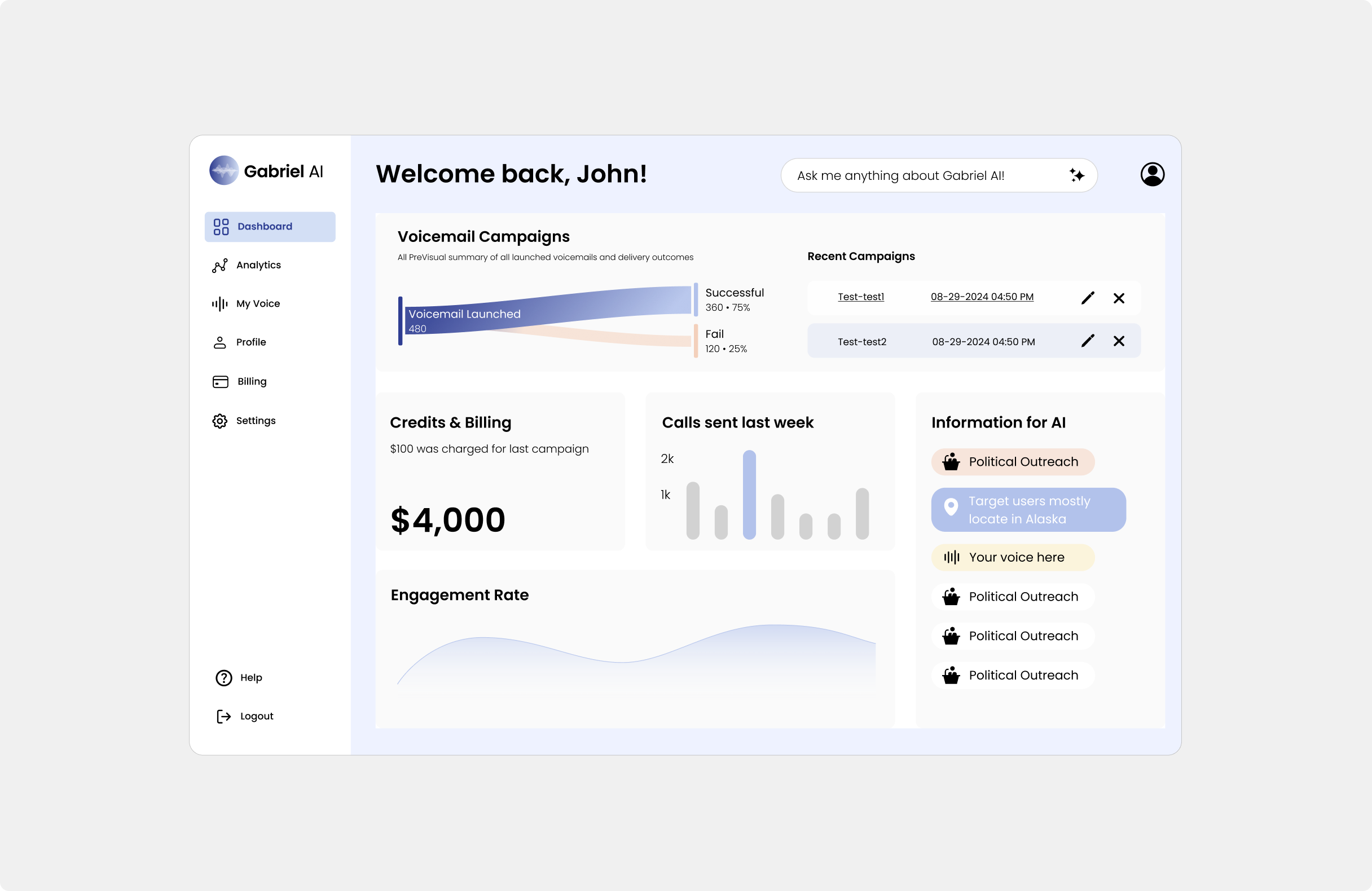Click the Logout arrow icon
The image size is (1372, 891).
(x=223, y=716)
